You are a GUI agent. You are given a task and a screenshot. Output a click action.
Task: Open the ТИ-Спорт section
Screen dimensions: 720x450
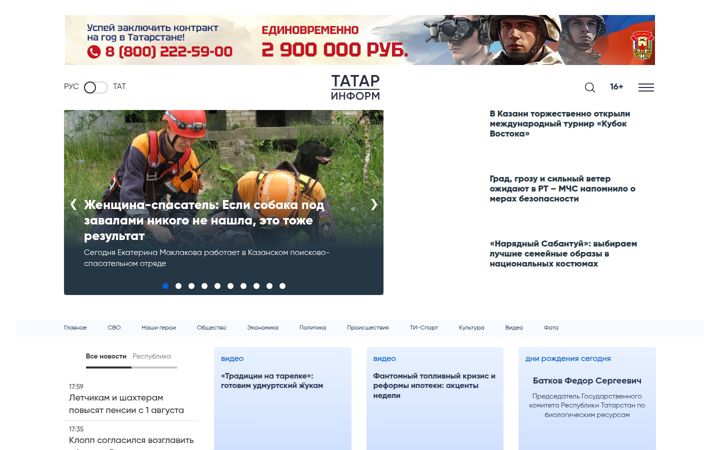coord(424,327)
